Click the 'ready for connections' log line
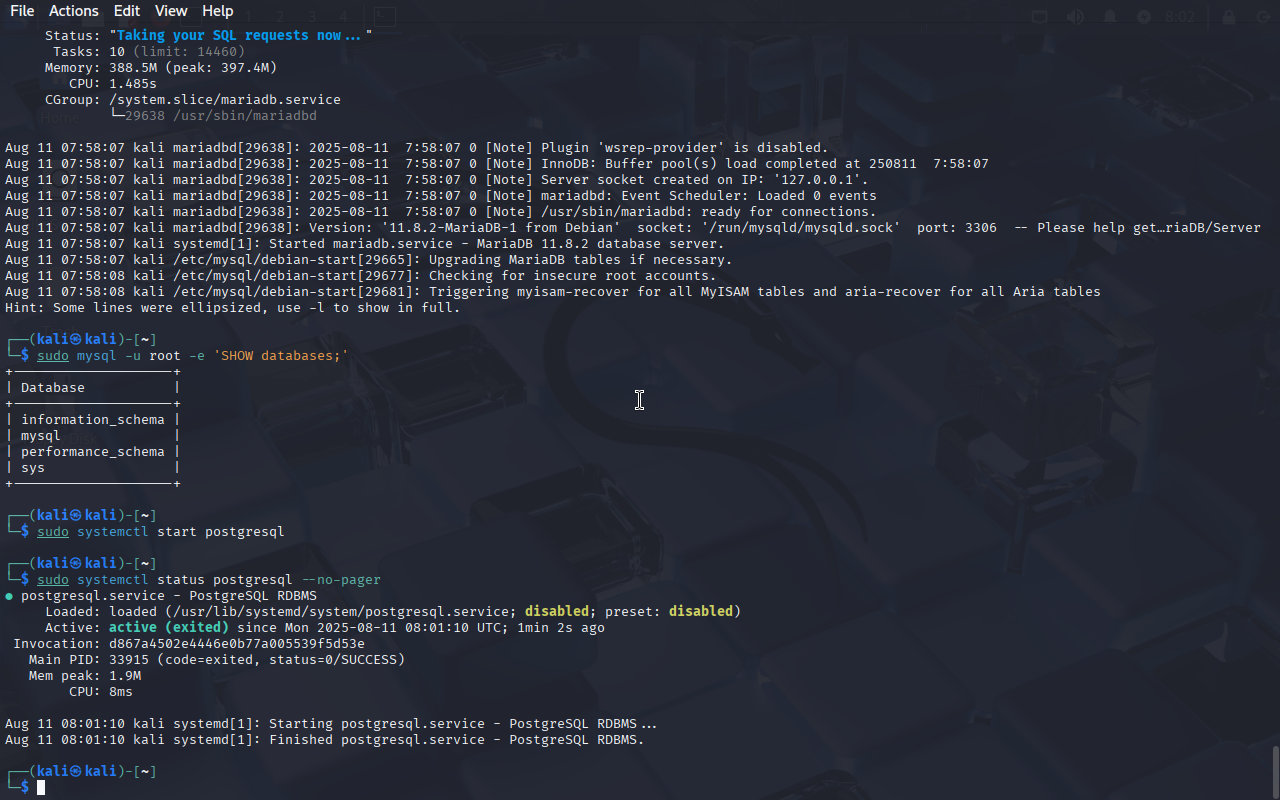Viewport: 1280px width, 800px height. 441,211
